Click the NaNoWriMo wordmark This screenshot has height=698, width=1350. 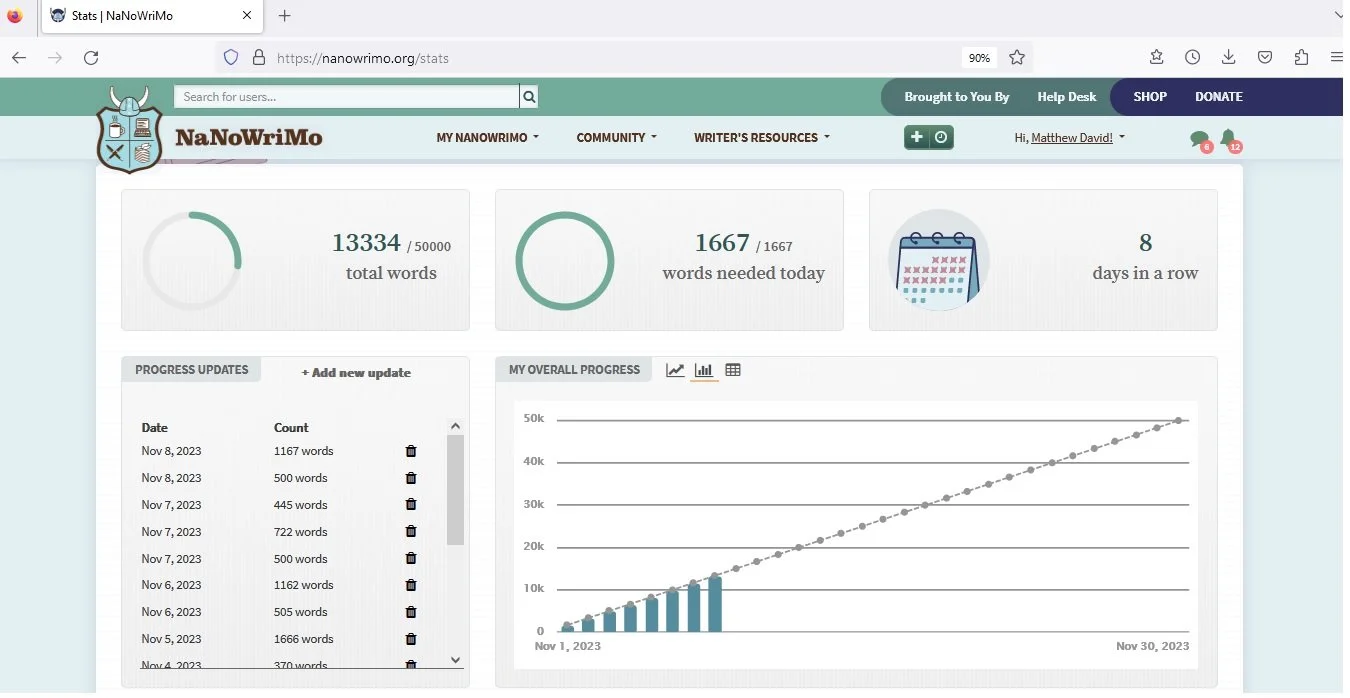[x=249, y=138]
